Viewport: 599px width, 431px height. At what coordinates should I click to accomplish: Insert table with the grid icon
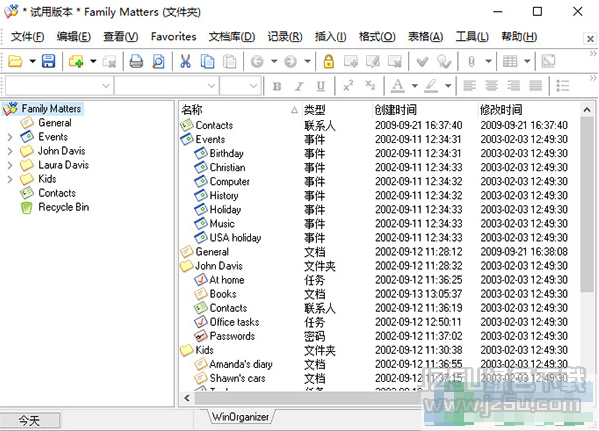point(510,61)
